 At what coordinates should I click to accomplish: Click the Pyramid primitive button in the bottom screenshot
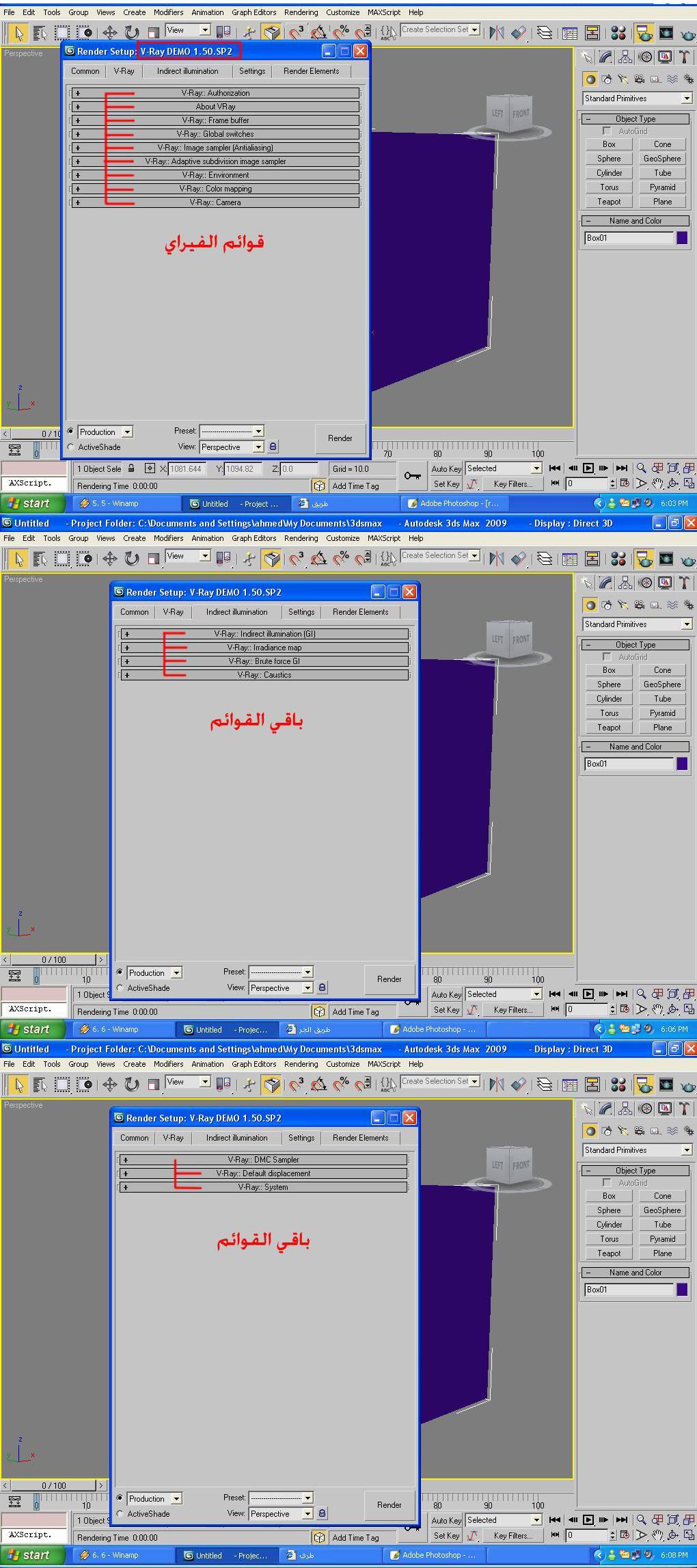(662, 1239)
